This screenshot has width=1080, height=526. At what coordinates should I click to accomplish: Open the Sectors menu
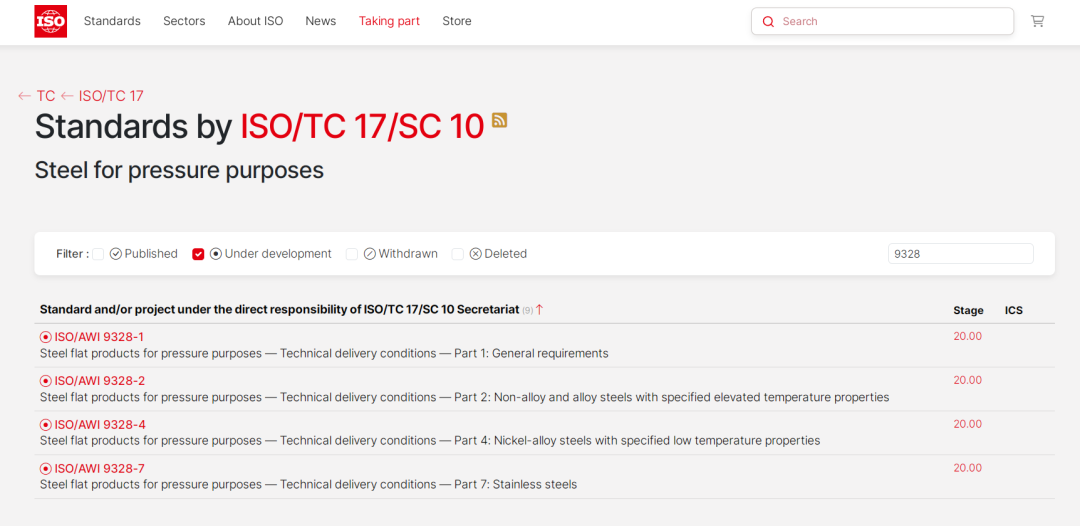(x=184, y=21)
